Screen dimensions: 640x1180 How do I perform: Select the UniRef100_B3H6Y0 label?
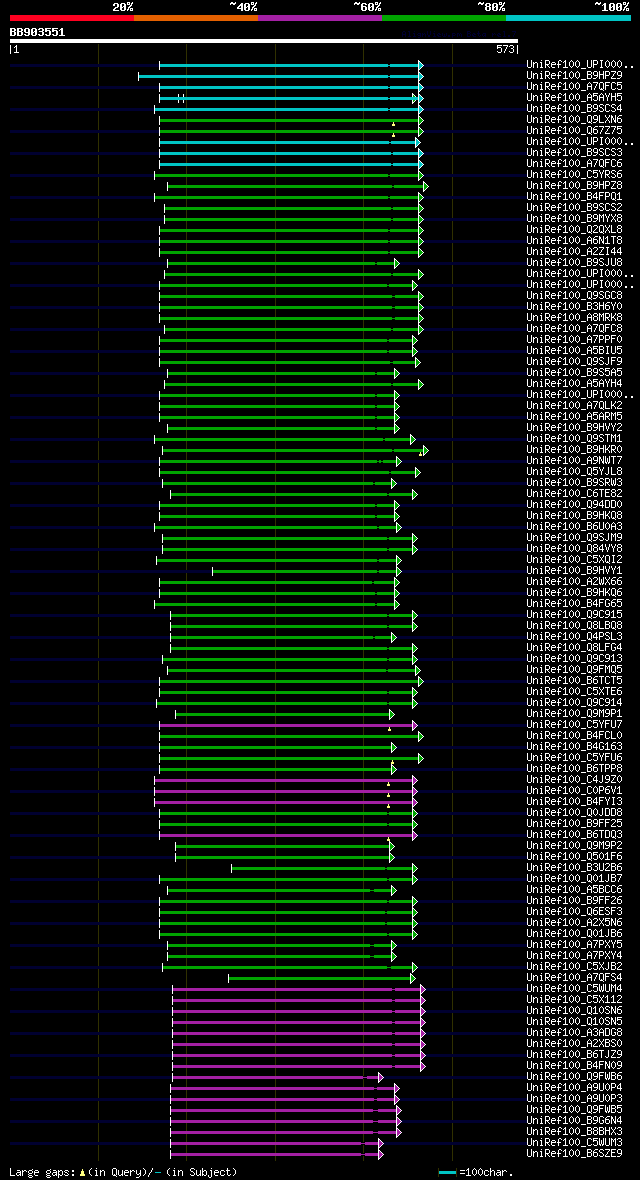click(x=574, y=306)
